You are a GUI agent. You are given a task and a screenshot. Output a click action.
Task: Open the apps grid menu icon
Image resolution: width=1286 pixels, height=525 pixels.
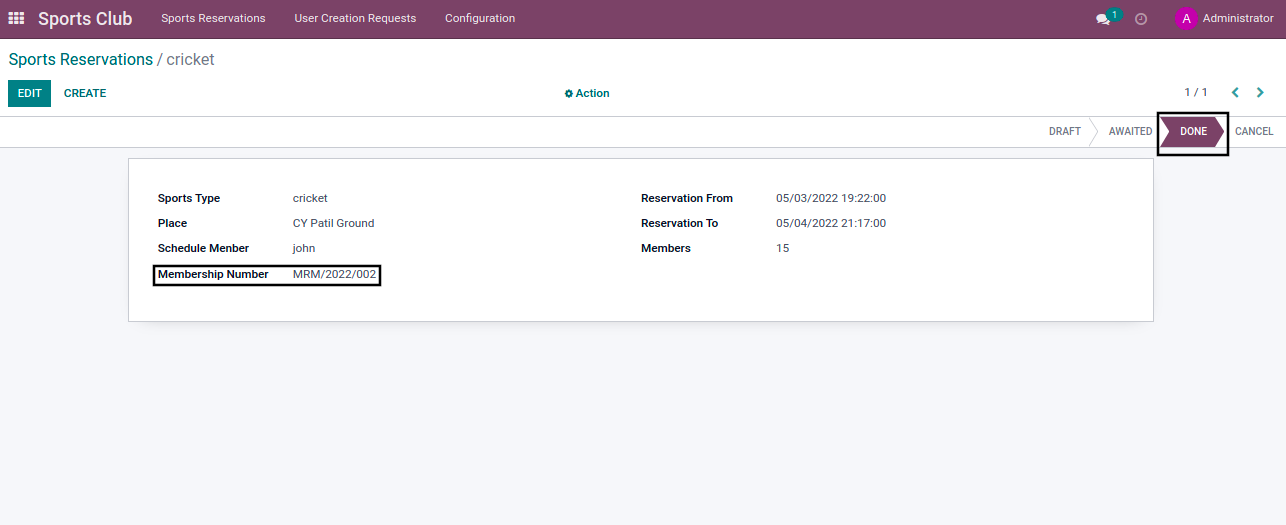click(x=16, y=18)
